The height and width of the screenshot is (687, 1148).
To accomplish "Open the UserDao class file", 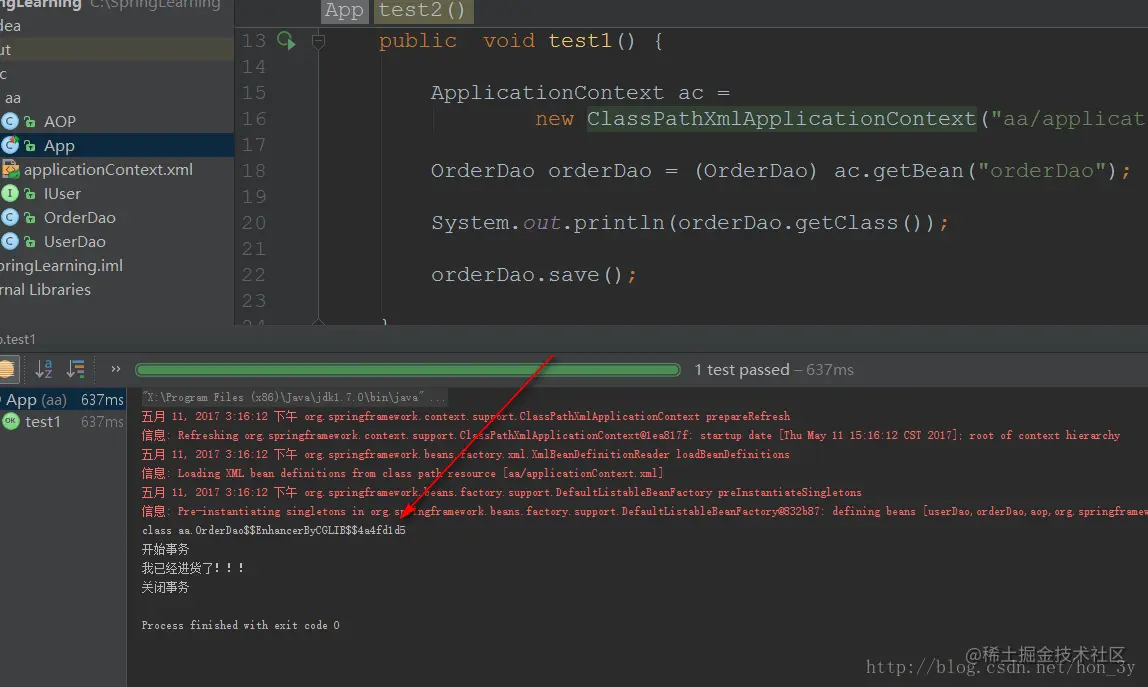I will (x=75, y=242).
